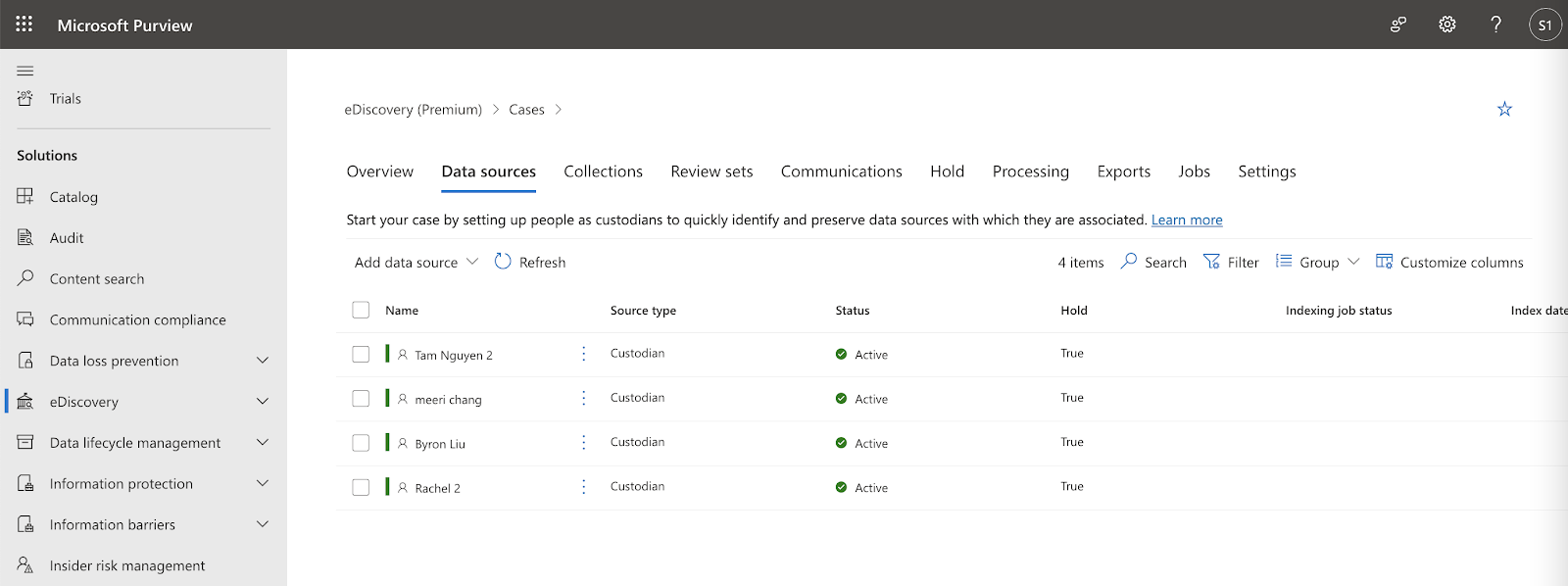
Task: Favorite this page with the star icon
Action: (x=1504, y=109)
